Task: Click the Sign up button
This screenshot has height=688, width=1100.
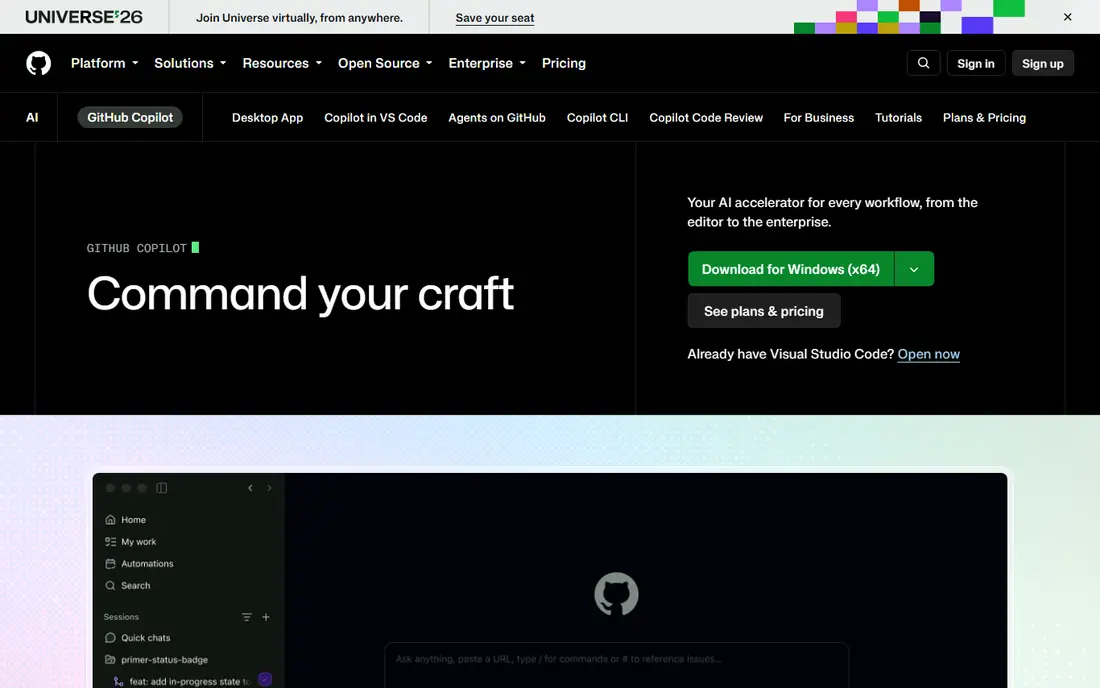Action: 1042,63
